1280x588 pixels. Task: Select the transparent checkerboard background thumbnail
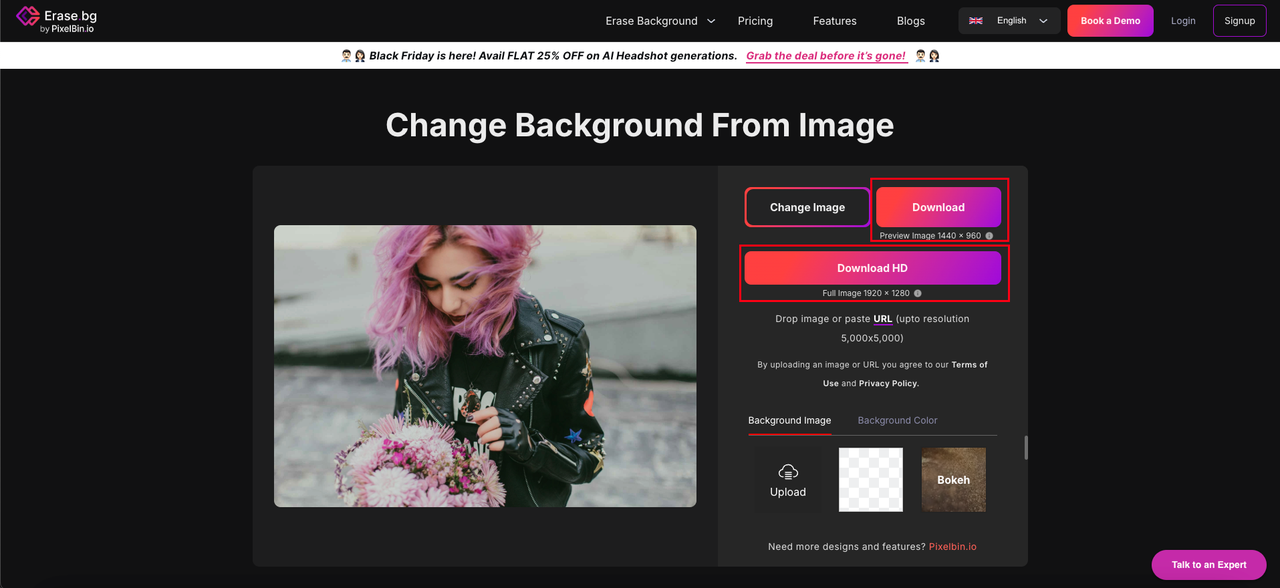[x=870, y=480]
